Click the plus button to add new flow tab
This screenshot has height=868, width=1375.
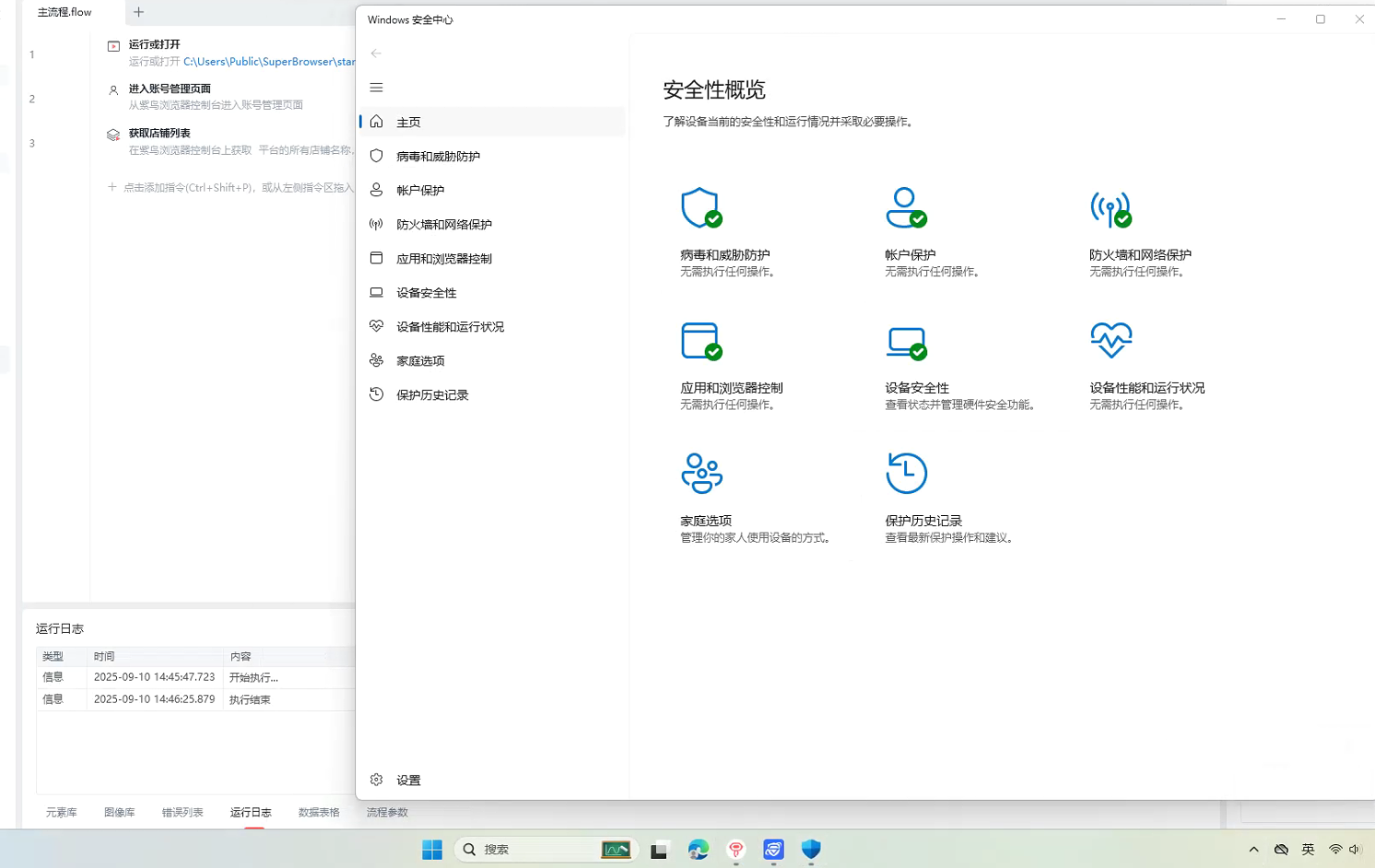[139, 12]
